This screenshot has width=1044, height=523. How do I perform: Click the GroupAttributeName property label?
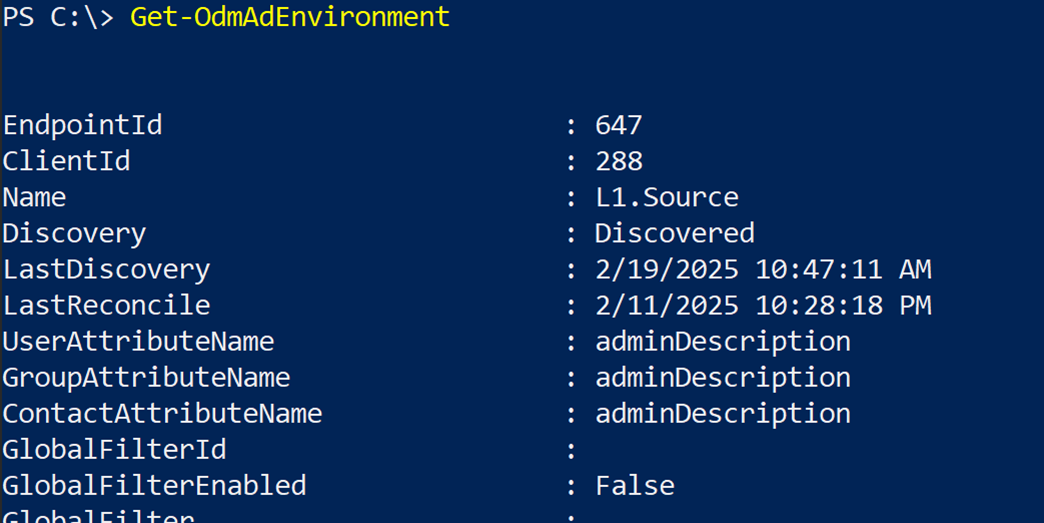coord(146,377)
